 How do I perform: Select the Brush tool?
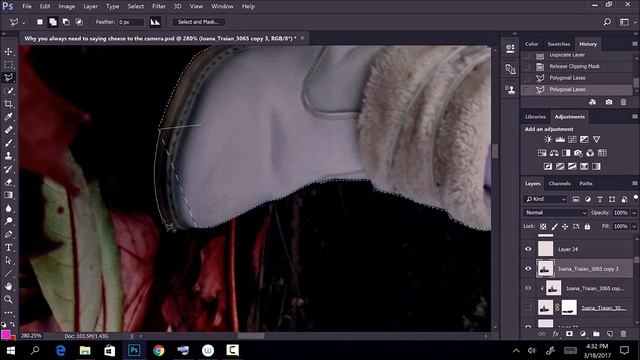pos(8,143)
